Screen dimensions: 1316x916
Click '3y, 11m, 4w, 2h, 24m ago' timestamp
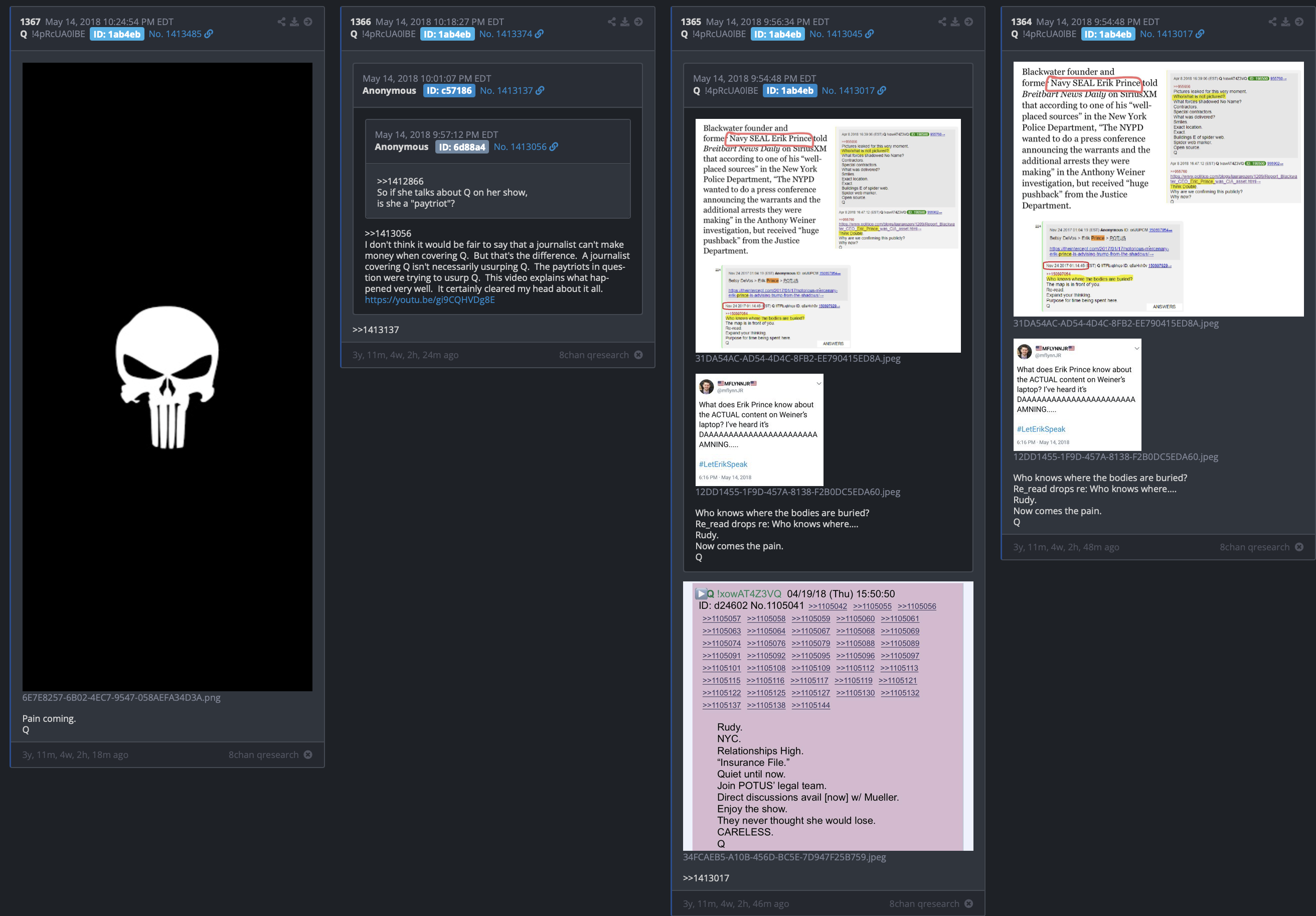click(405, 355)
